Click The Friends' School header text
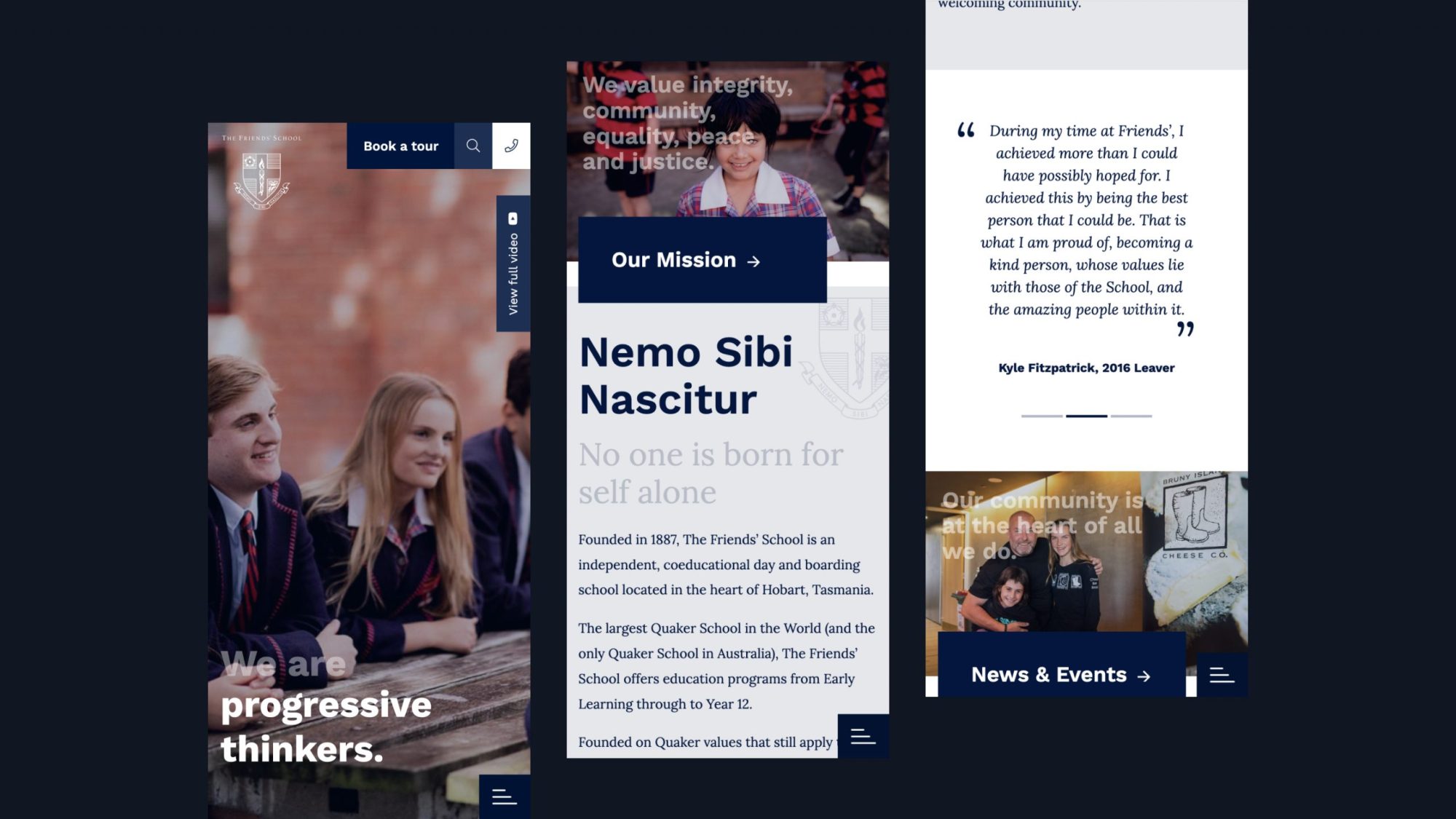This screenshot has height=819, width=1456. [261, 138]
